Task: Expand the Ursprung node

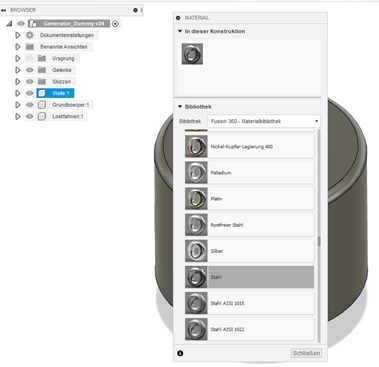Action: point(18,58)
